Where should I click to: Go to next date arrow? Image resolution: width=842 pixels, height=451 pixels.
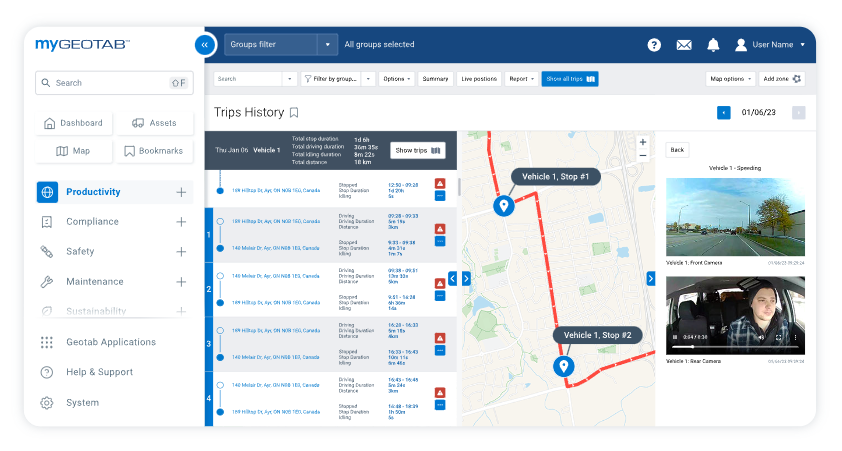tap(799, 113)
